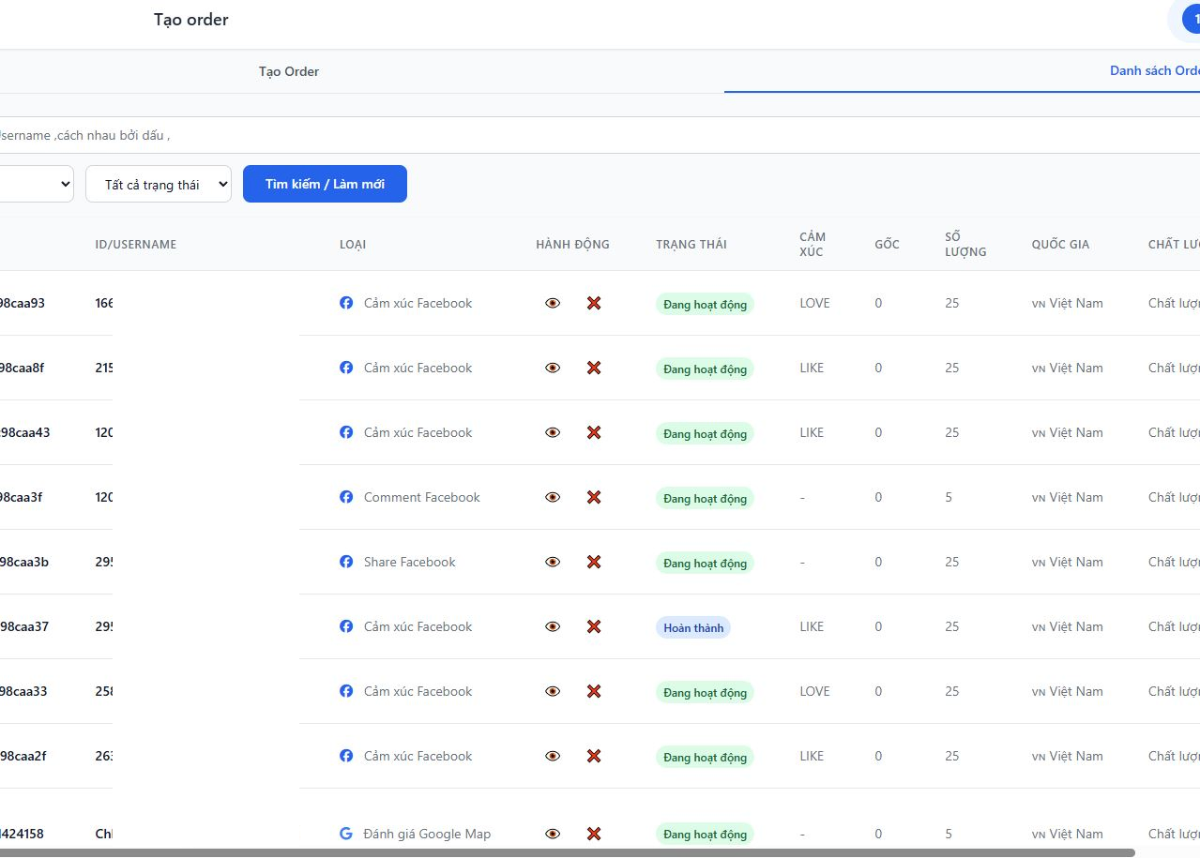Cancel the Comment Facebook order red X
Viewport: 1200px width, 858px height.
click(594, 497)
